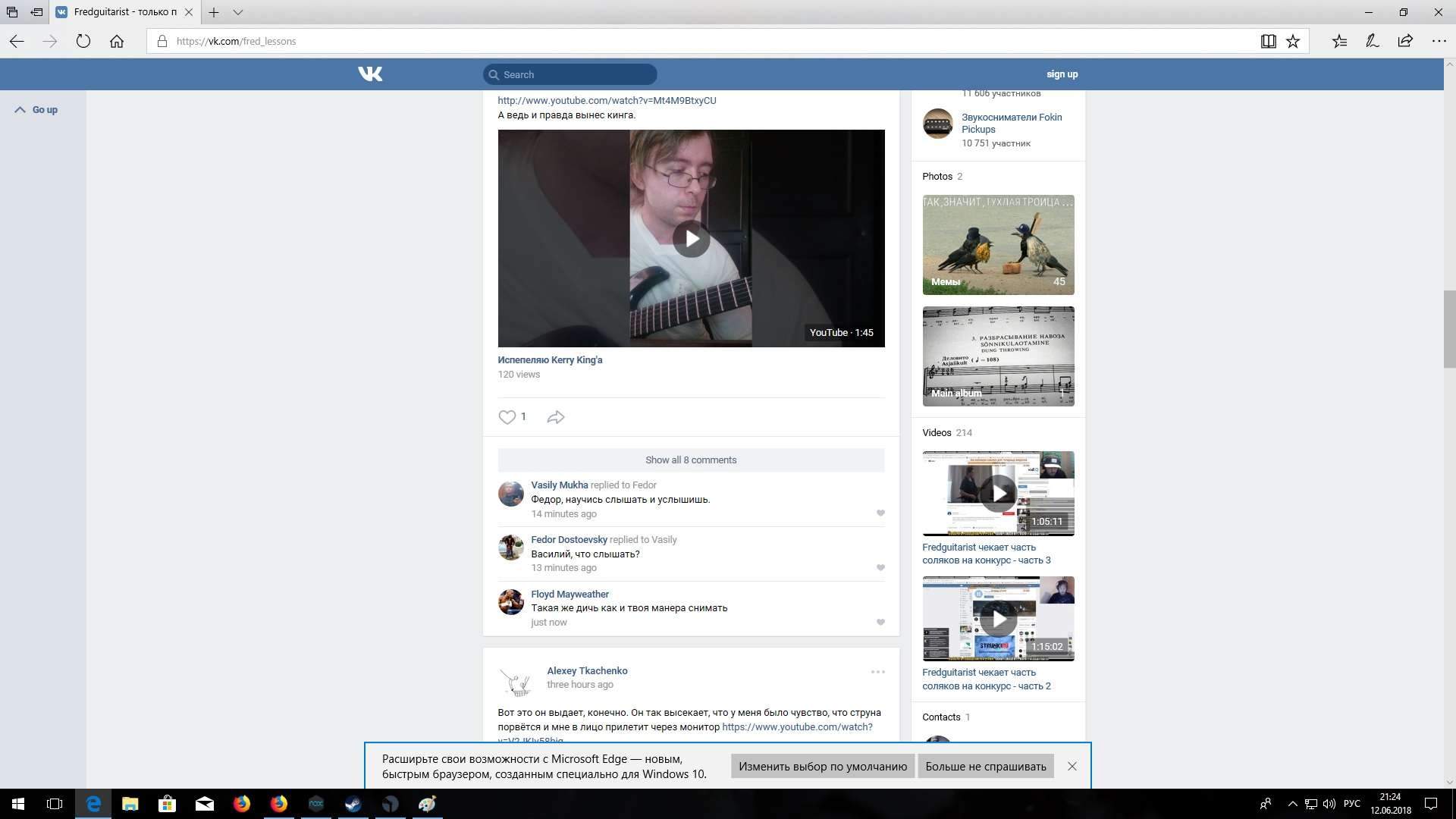Like Vasily Mukha's comment
1456x819 pixels.
pyautogui.click(x=880, y=513)
